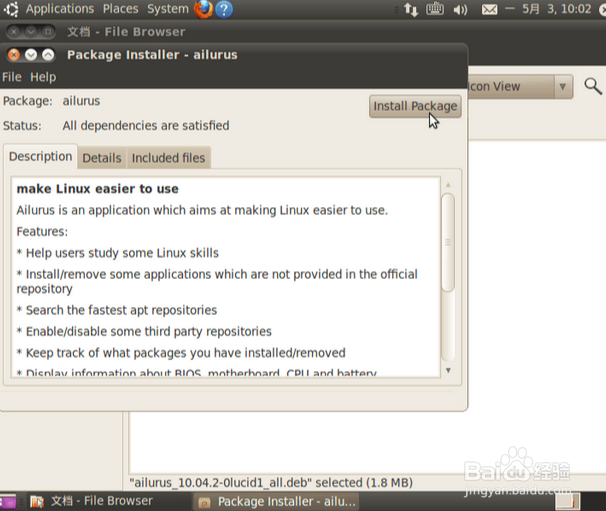
Task: Maximize the Package Installer window
Action: click(x=48, y=55)
